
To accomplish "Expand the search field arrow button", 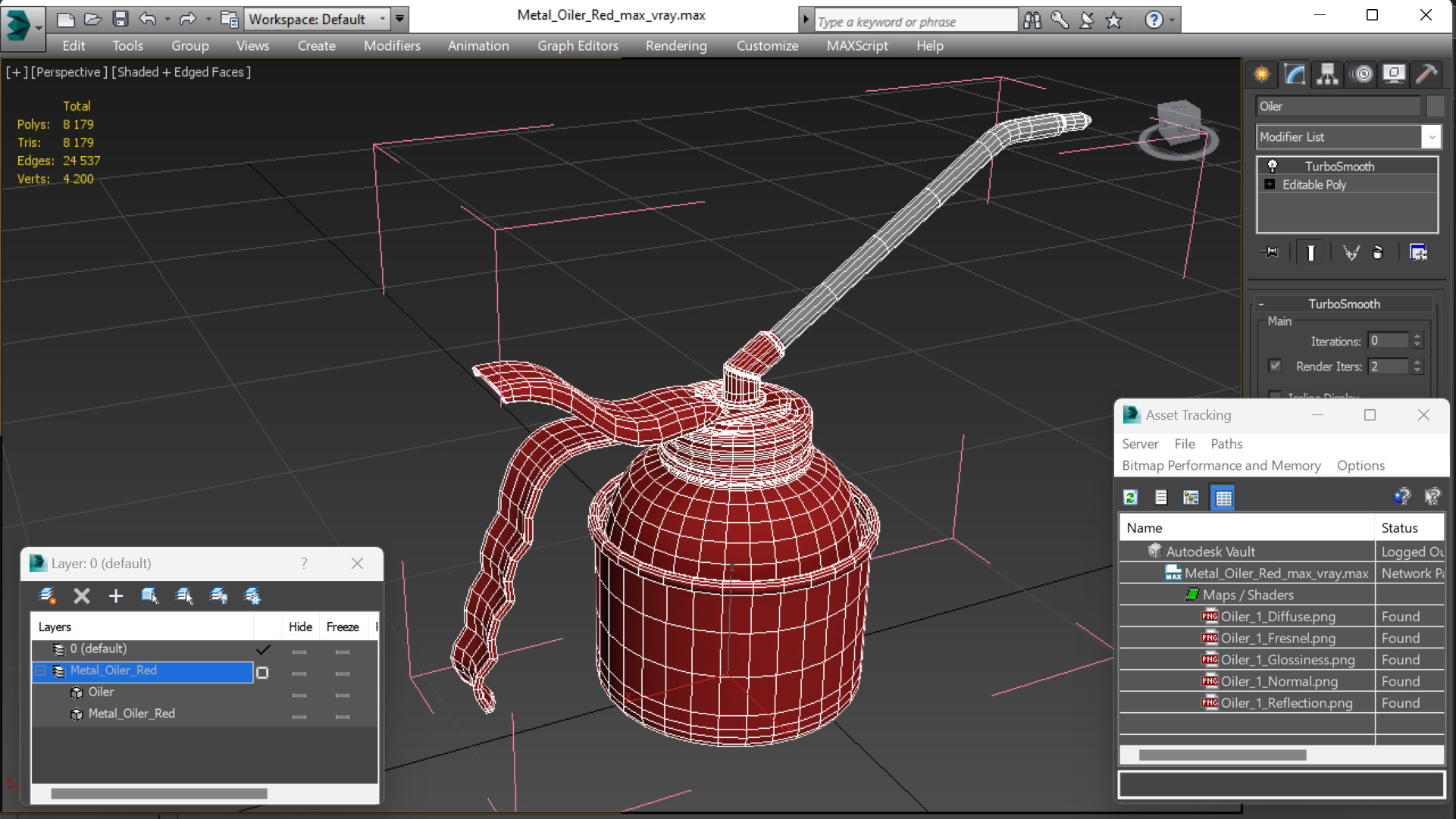I will click(x=806, y=20).
